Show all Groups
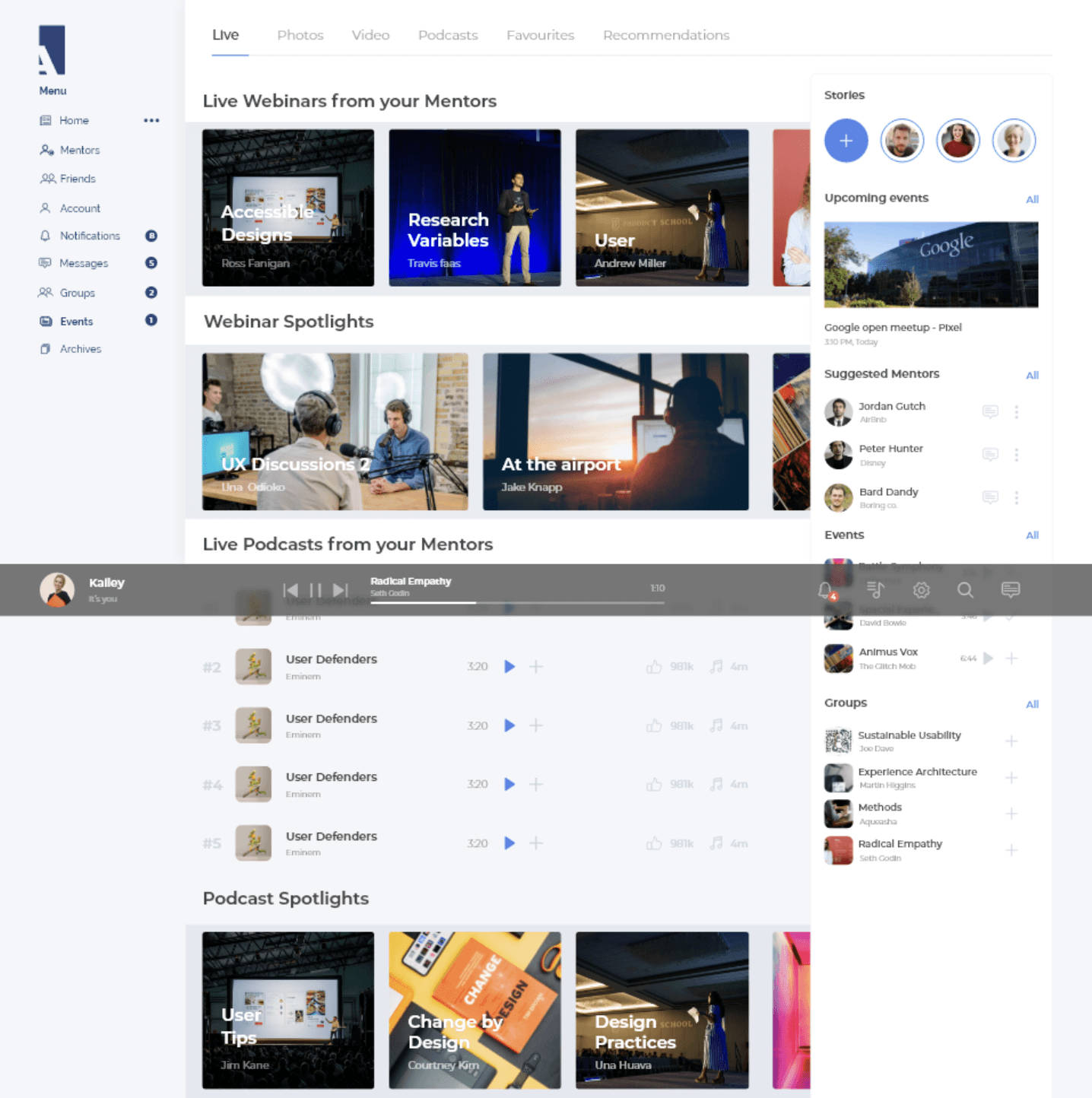 1032,704
